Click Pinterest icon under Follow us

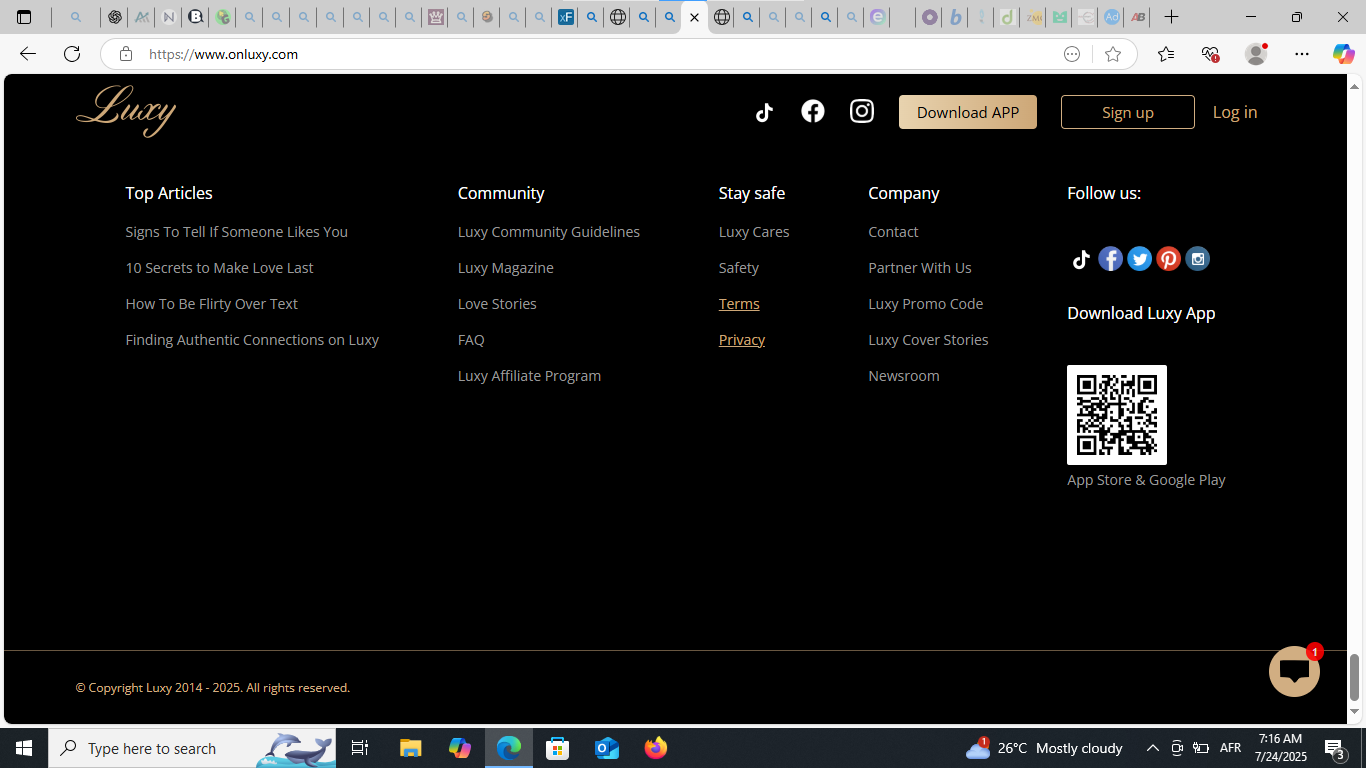tap(1168, 259)
